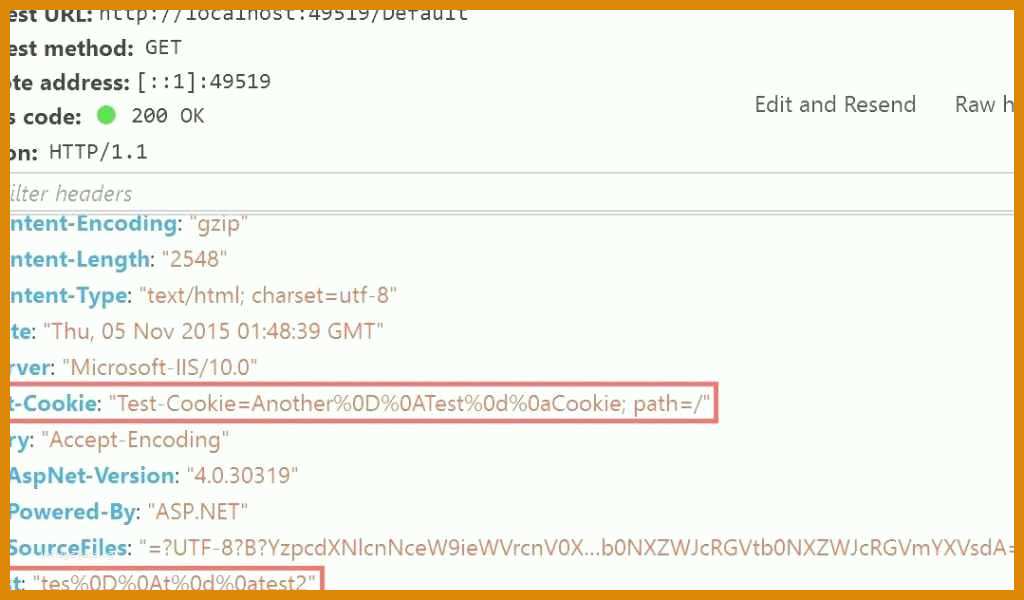
Task: Click the Vary value Accept-Encoding
Action: (135, 439)
